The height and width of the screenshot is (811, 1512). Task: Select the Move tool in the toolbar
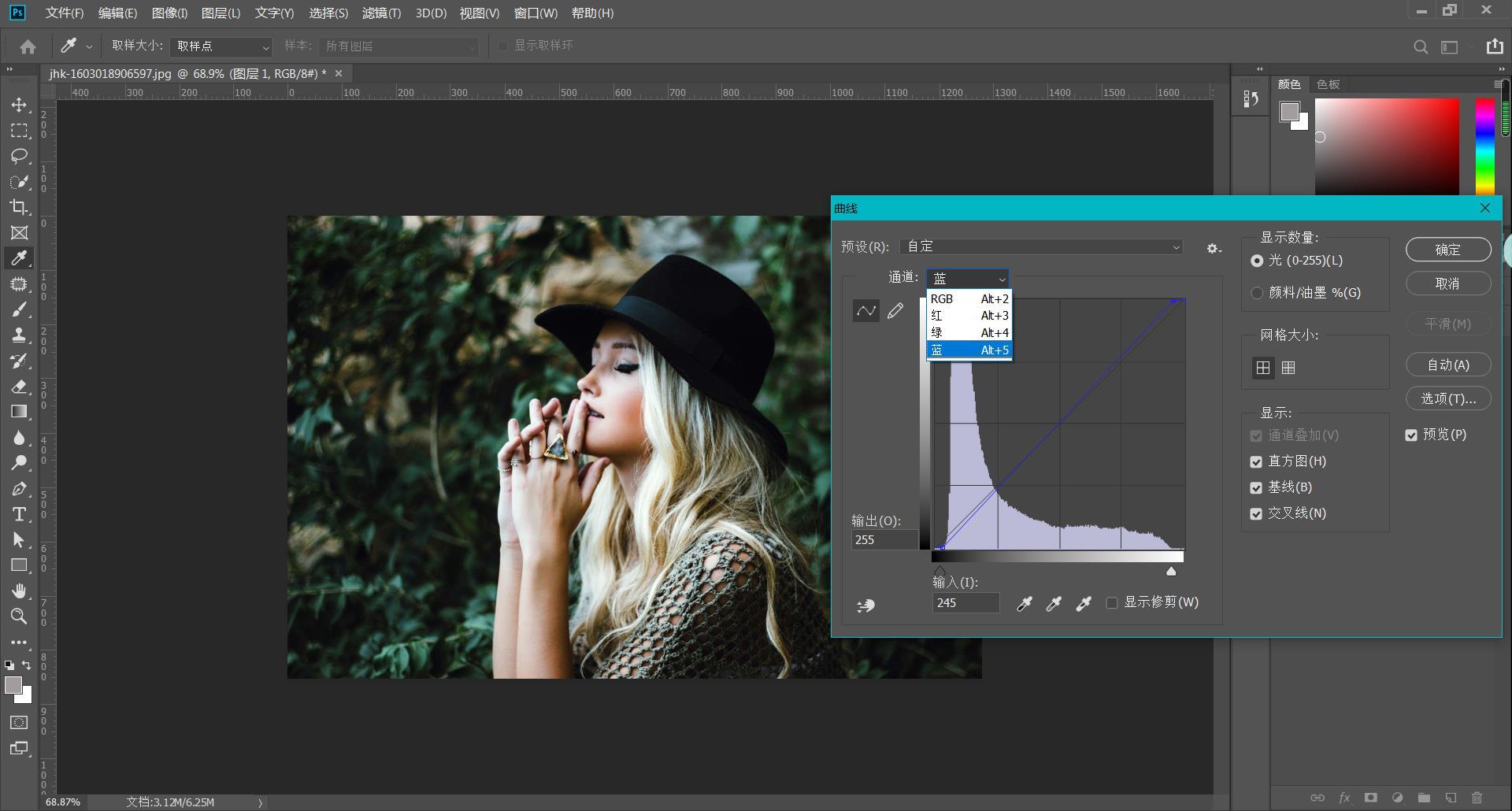coord(19,105)
